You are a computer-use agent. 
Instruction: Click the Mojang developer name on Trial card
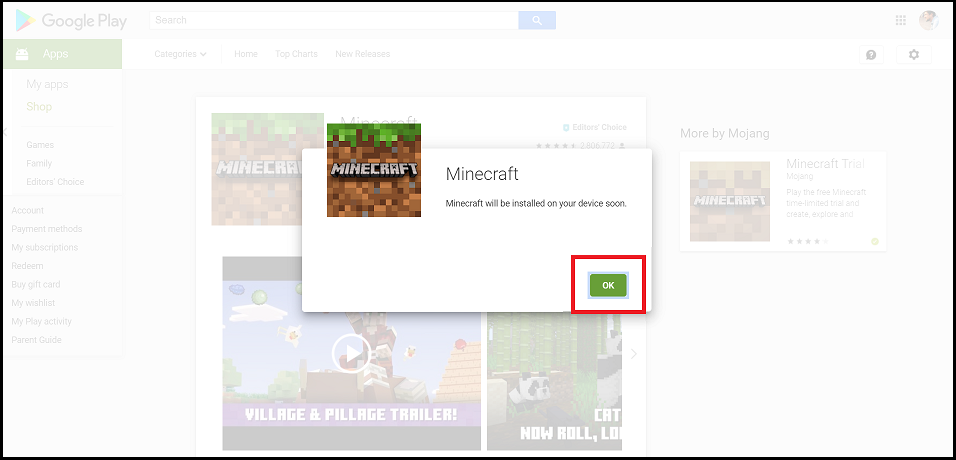point(799,176)
